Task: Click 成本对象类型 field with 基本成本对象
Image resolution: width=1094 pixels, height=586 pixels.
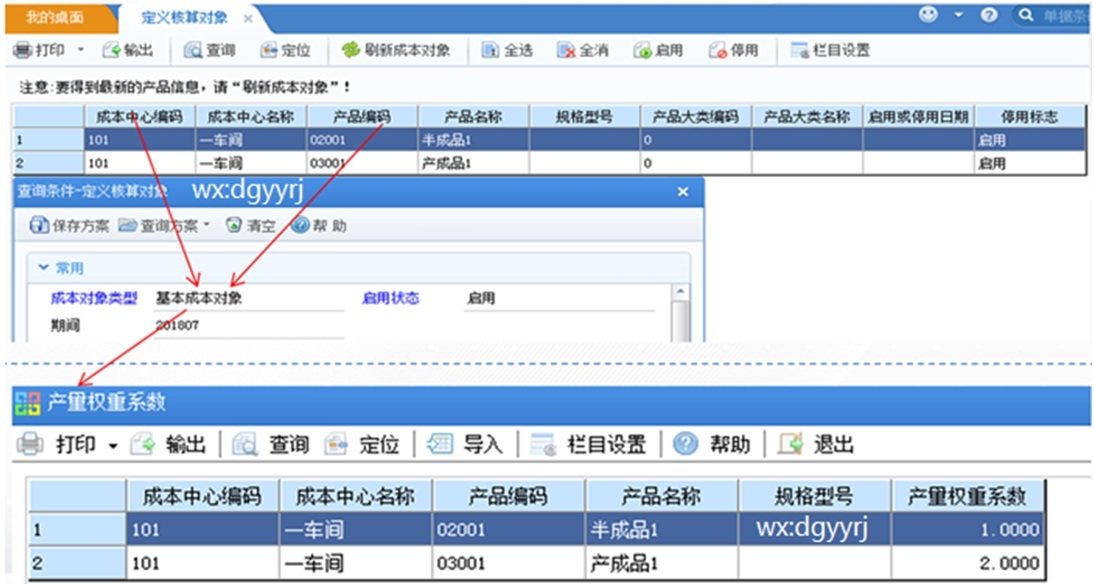Action: pos(249,298)
